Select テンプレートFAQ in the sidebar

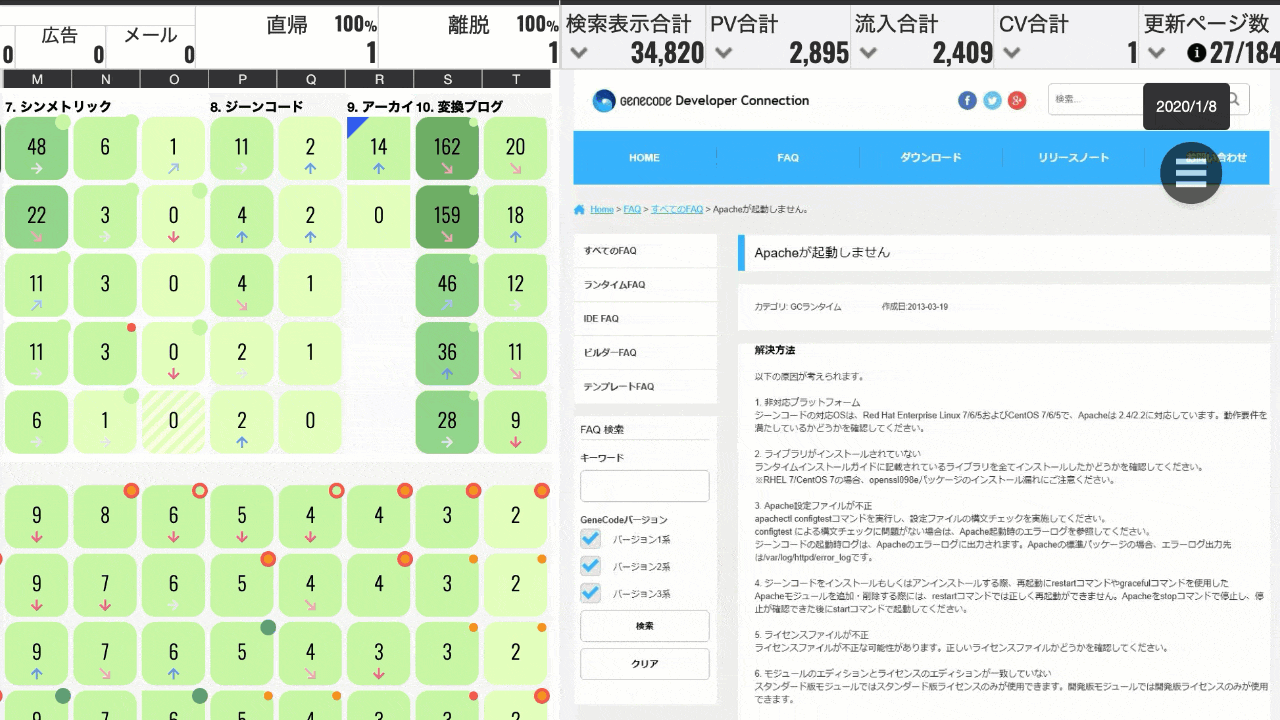645,386
